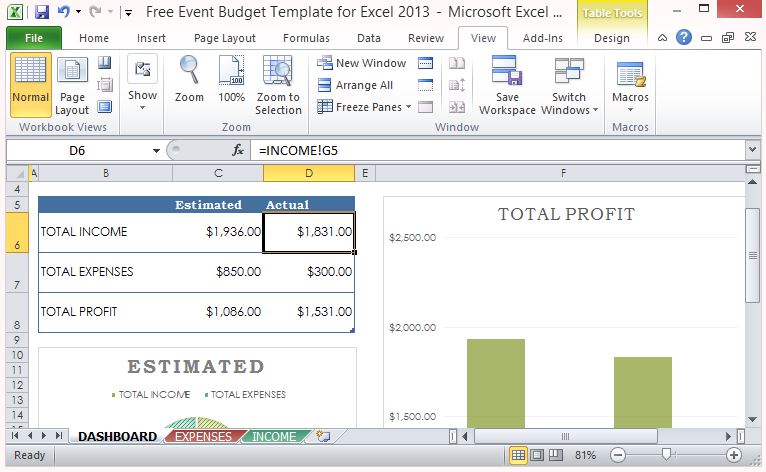Open Page Layout view from ribbon
Viewport: 766px width, 472px height.
(72, 84)
